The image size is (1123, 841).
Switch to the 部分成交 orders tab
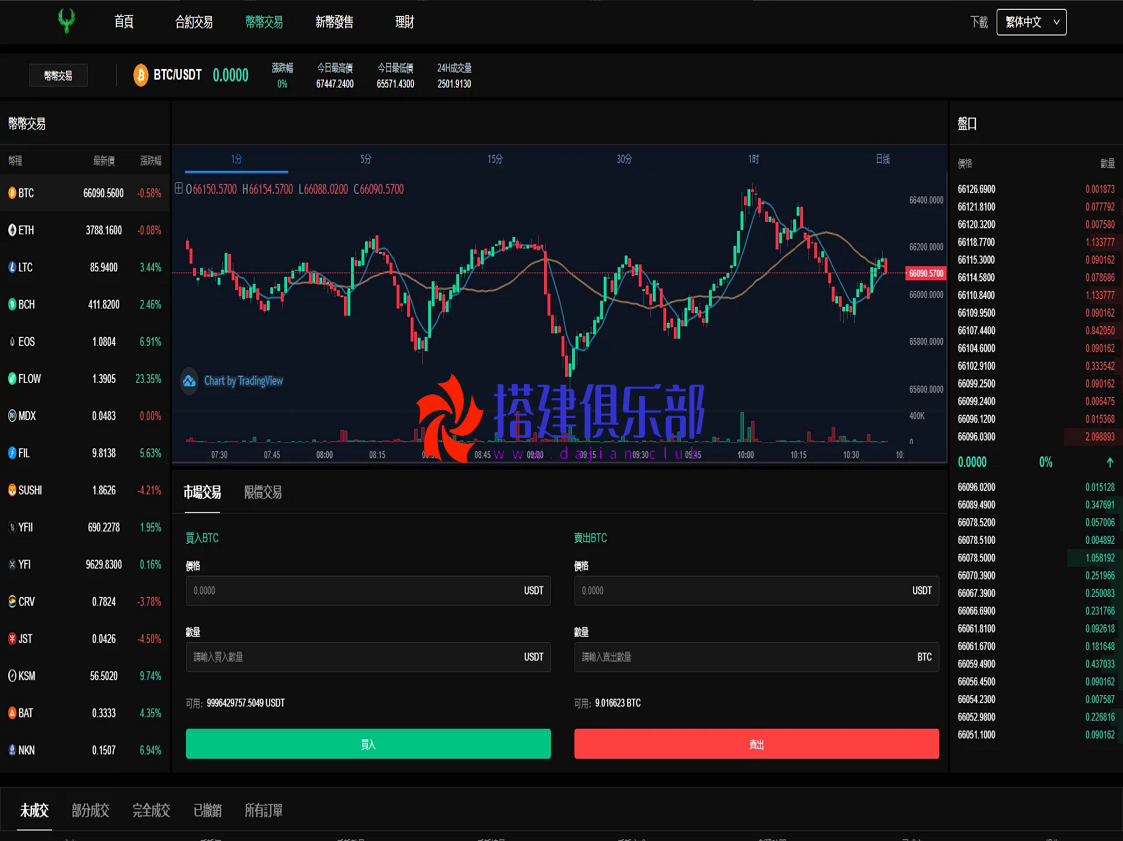tap(90, 810)
